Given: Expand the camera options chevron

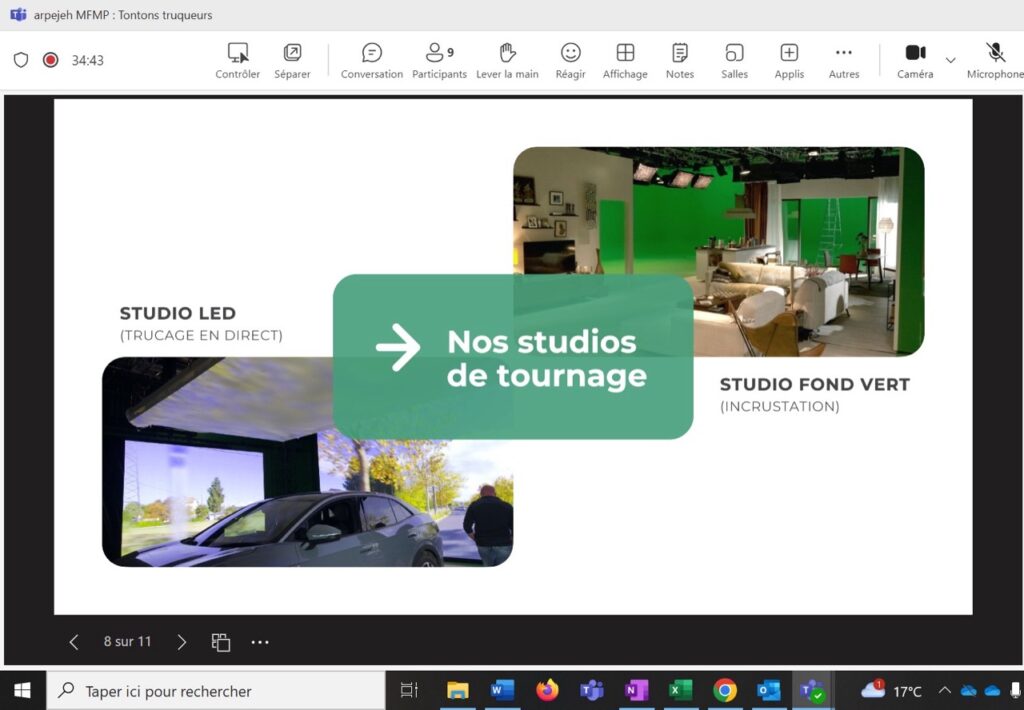Looking at the screenshot, I should tap(950, 60).
